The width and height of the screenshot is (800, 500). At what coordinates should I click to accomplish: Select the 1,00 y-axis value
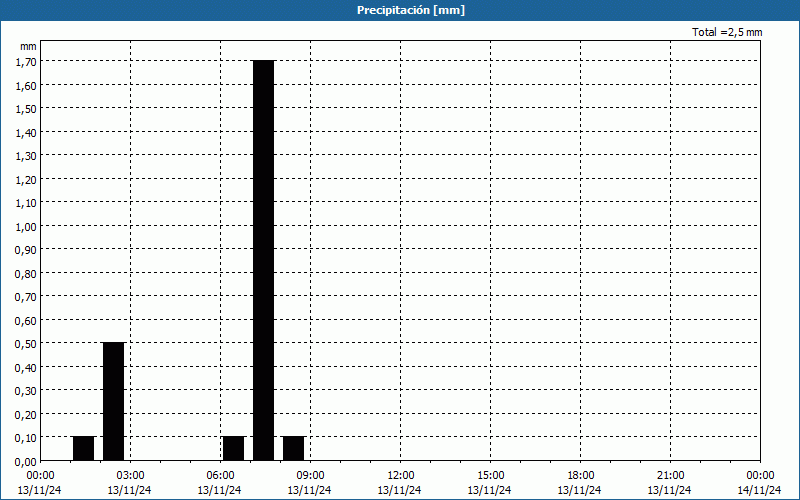(26, 227)
